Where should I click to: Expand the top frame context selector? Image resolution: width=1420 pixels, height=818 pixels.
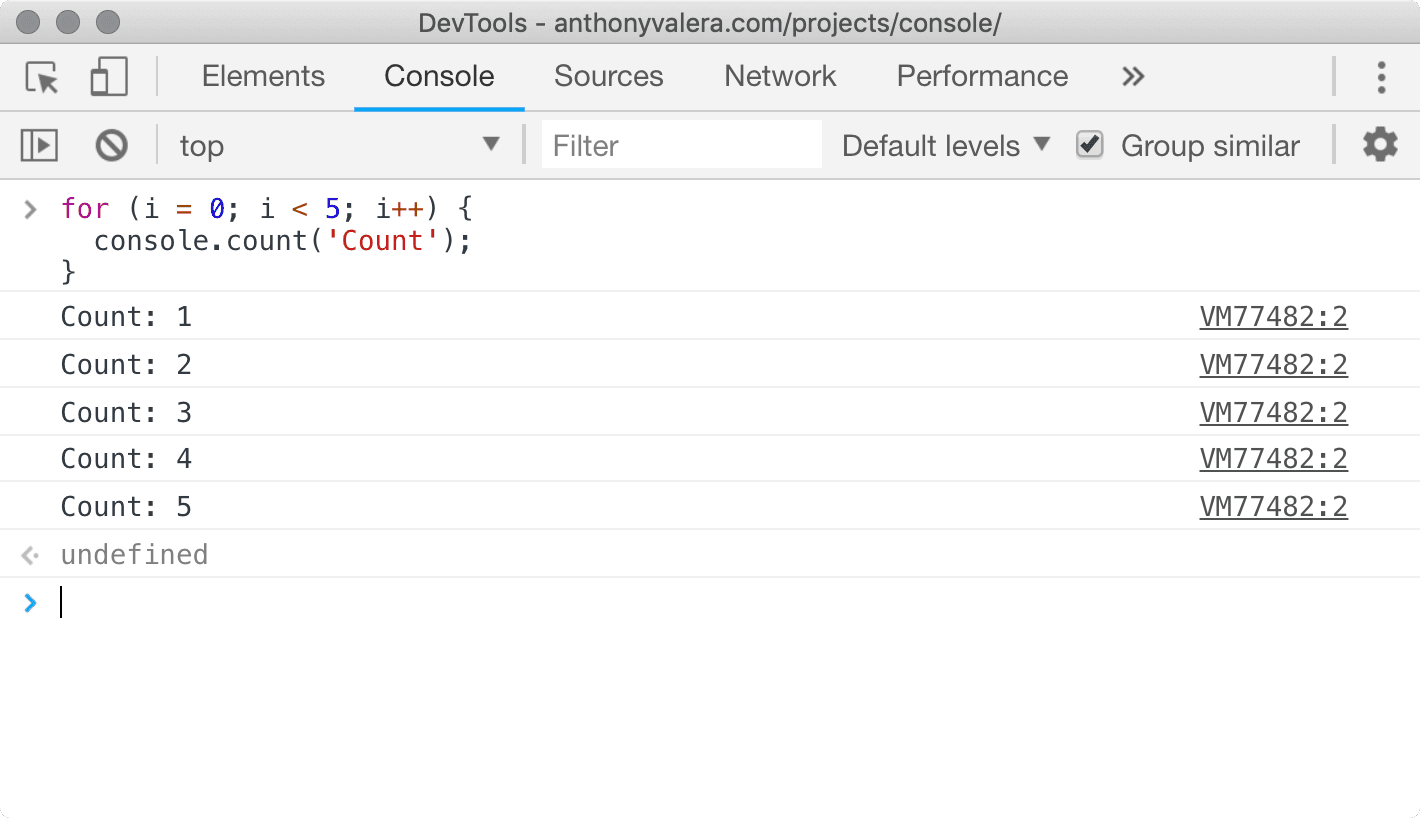pyautogui.click(x=340, y=145)
